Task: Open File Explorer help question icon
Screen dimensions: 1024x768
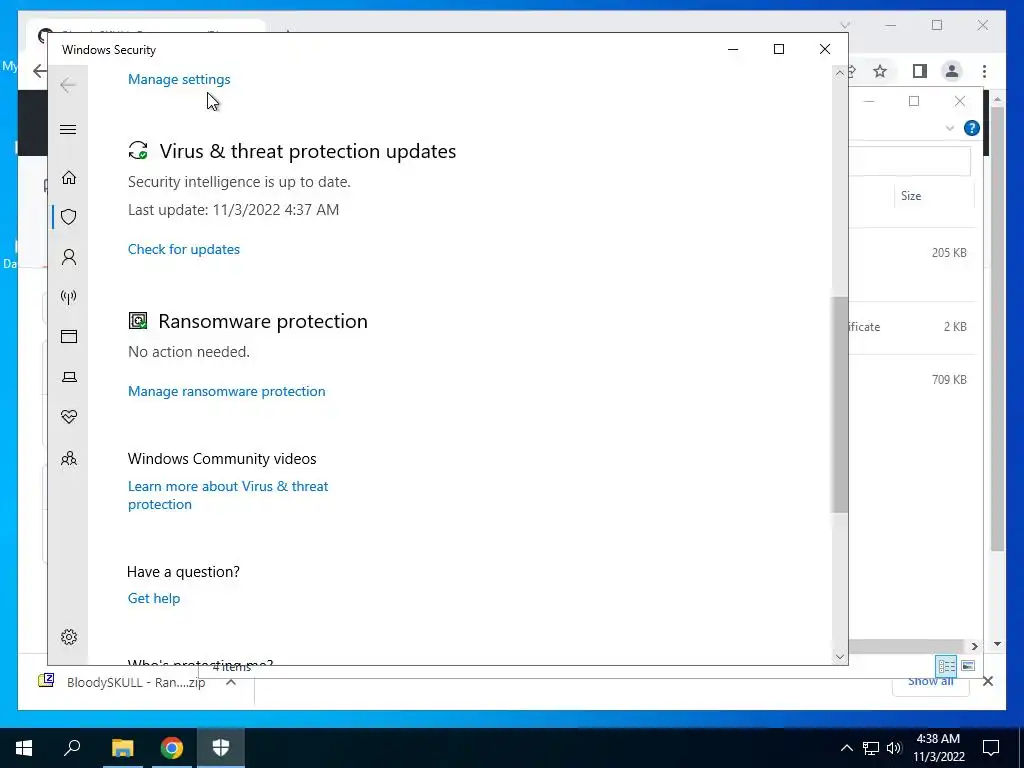Action: (x=972, y=128)
